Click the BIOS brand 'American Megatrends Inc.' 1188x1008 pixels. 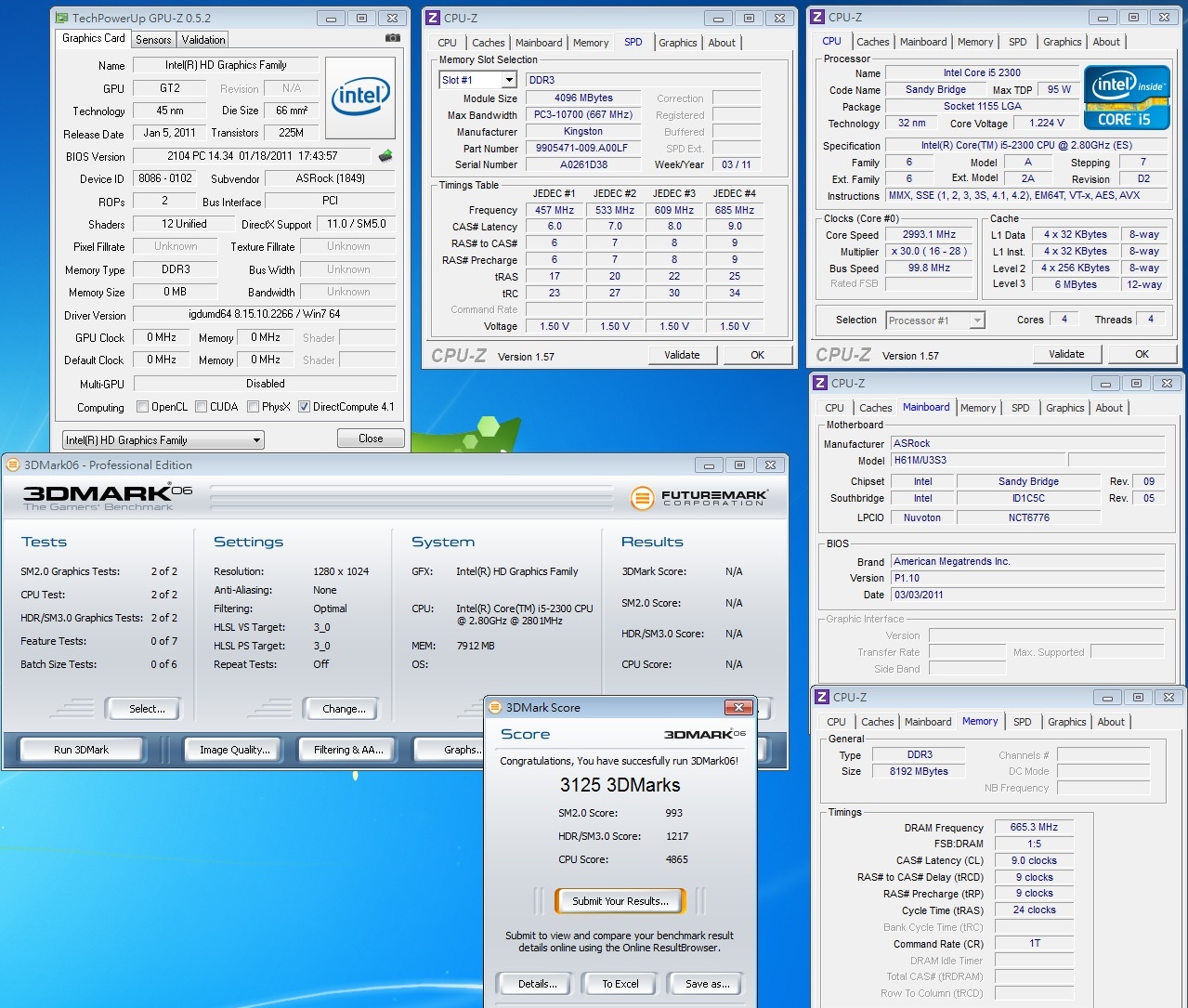point(1027,561)
